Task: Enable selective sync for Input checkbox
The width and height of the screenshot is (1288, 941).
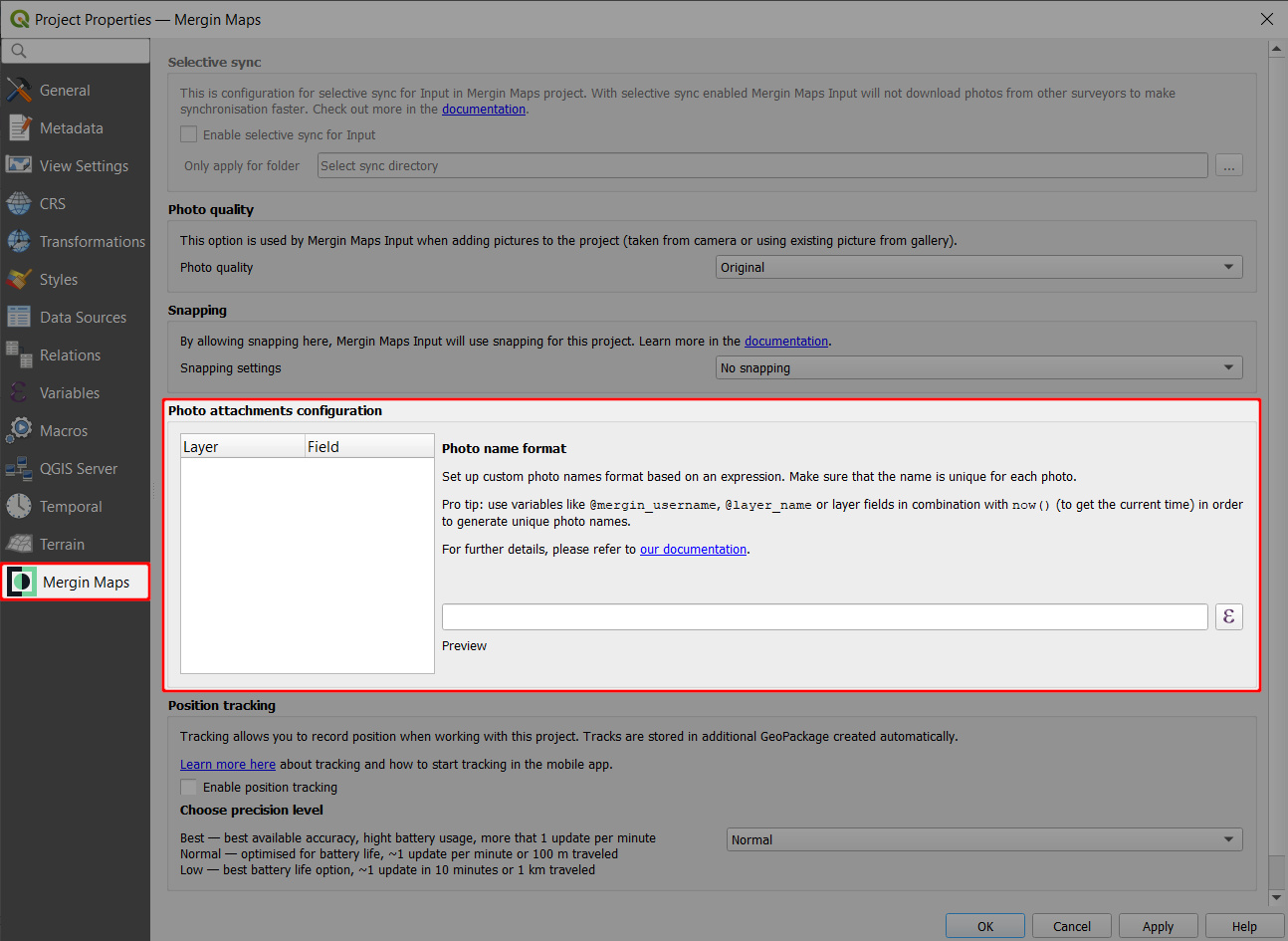Action: [x=189, y=134]
